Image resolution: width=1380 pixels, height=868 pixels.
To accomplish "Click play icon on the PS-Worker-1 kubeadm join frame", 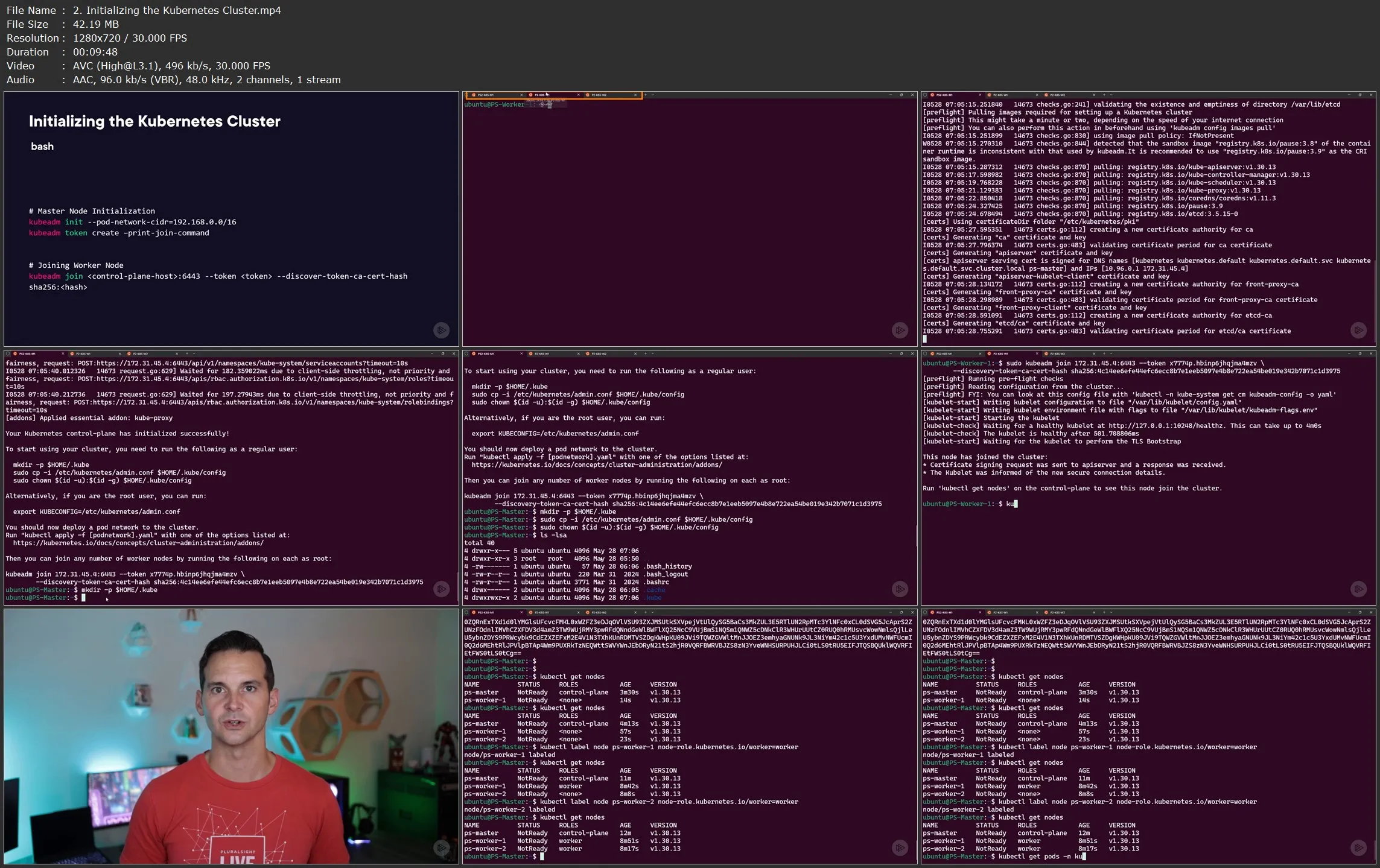I will pos(1358,589).
